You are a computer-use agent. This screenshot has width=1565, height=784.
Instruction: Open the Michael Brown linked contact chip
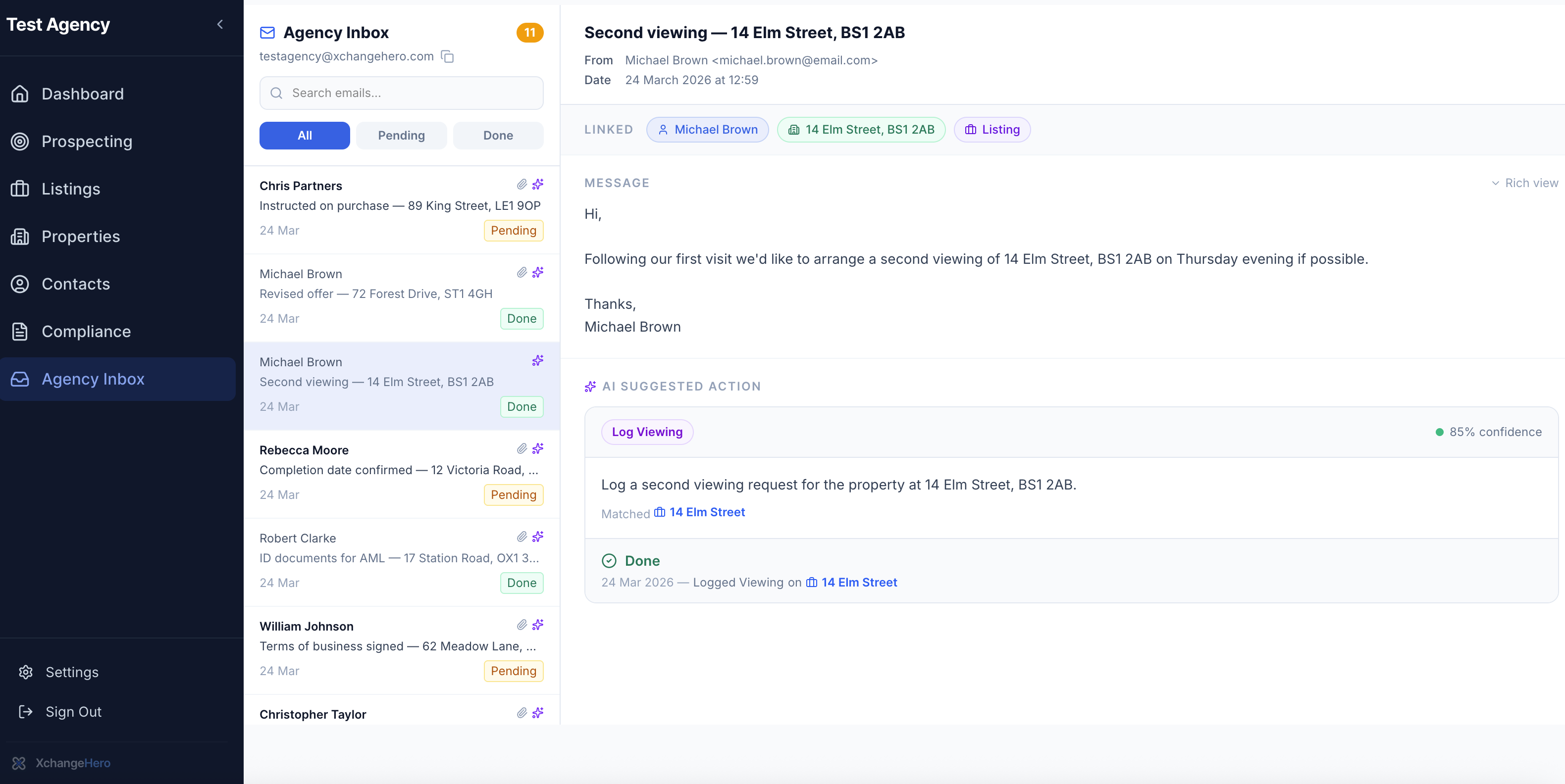point(707,129)
